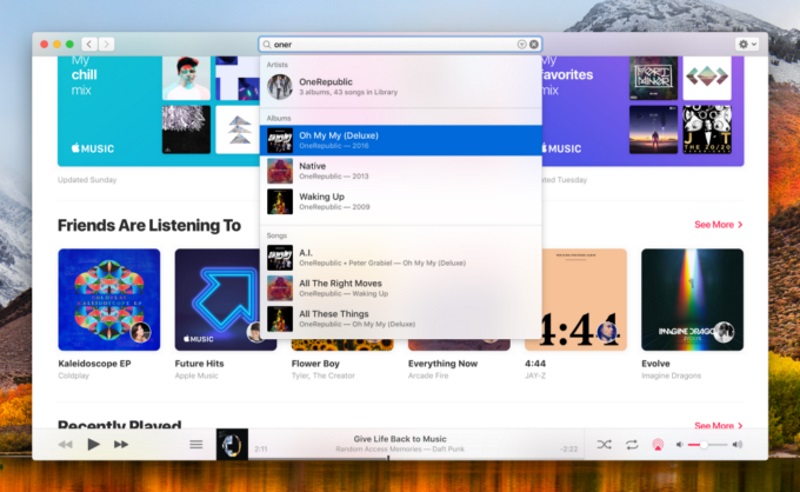Click See More beside Recently Played

click(718, 426)
